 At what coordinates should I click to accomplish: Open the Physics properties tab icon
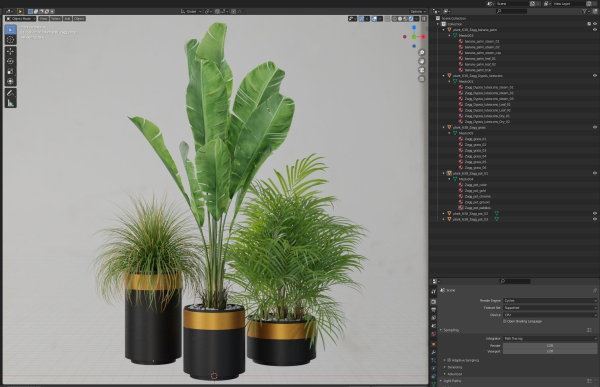[434, 368]
